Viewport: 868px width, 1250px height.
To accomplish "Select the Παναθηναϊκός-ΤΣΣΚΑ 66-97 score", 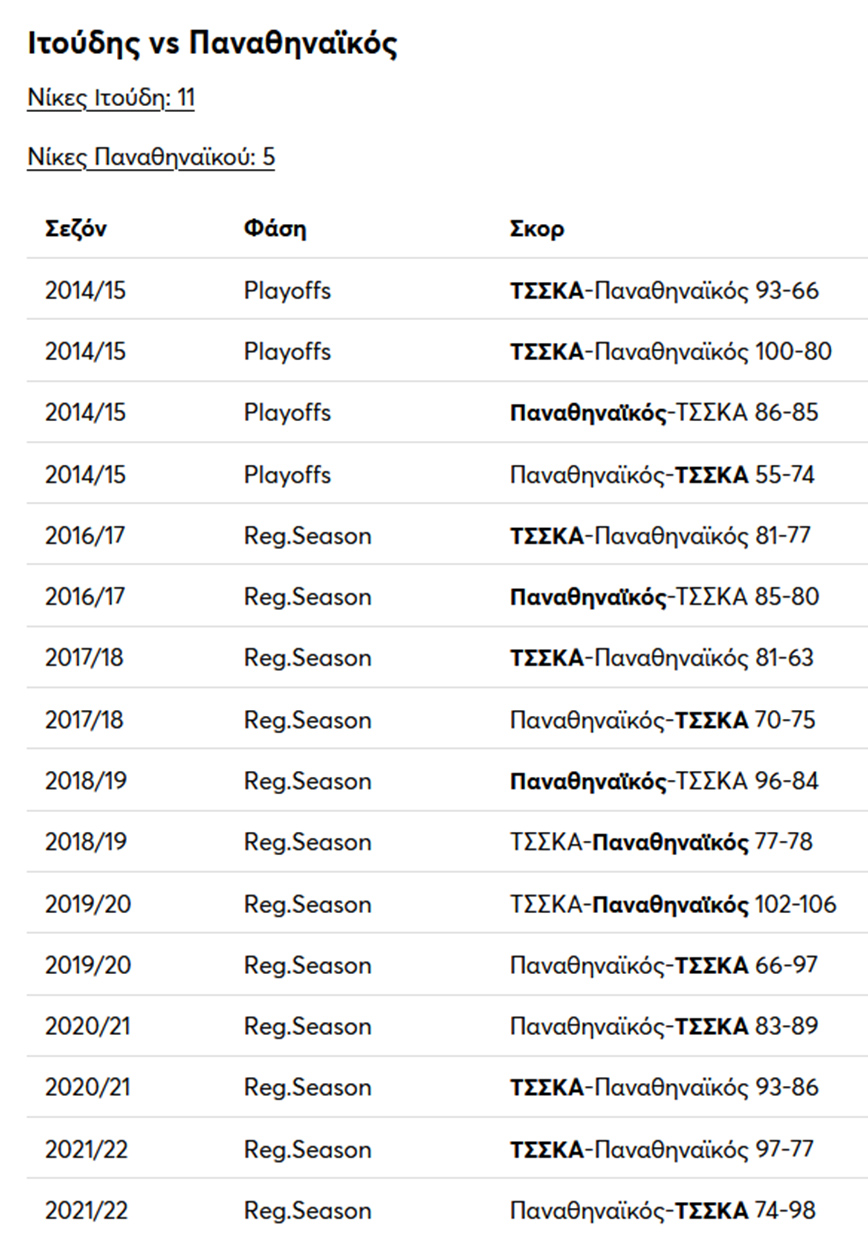I will 664,965.
